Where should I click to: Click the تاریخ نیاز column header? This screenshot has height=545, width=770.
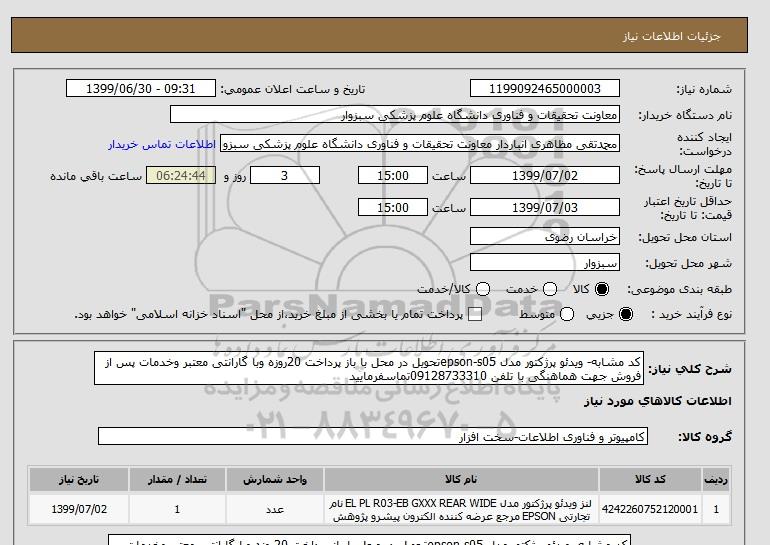pos(79,480)
